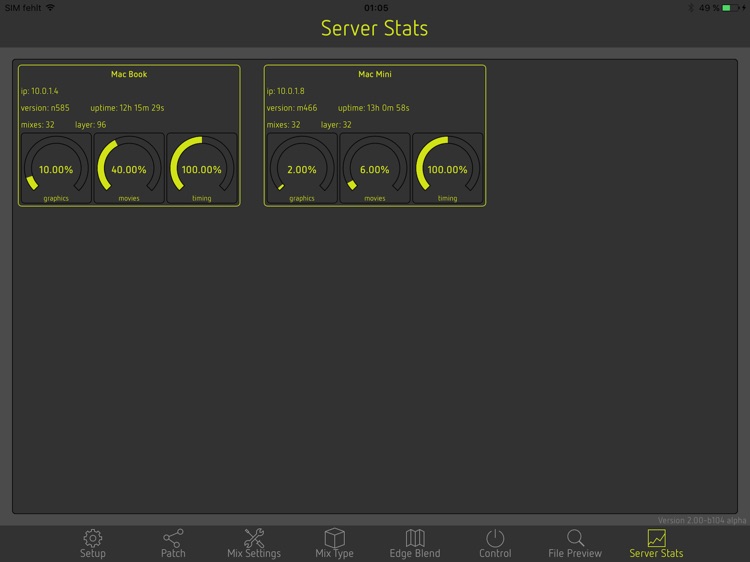The height and width of the screenshot is (562, 750).
Task: Select Mac Book movies gauge 40.00%
Action: tap(129, 168)
